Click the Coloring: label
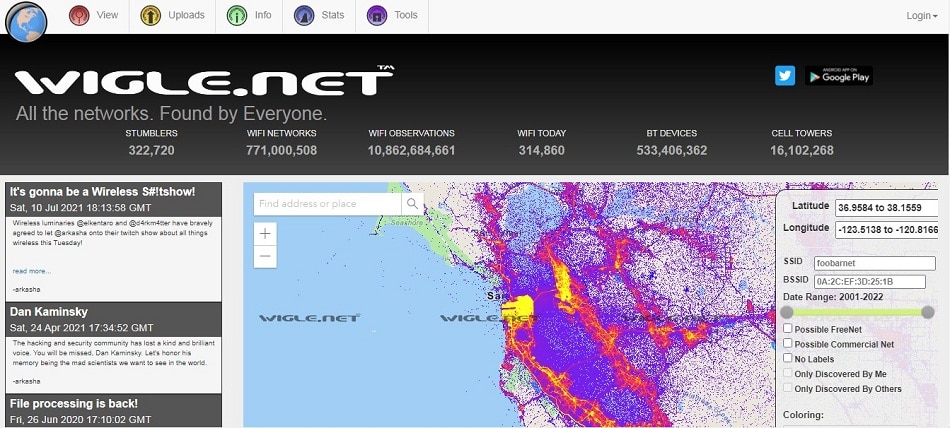The image size is (950, 428). [803, 415]
